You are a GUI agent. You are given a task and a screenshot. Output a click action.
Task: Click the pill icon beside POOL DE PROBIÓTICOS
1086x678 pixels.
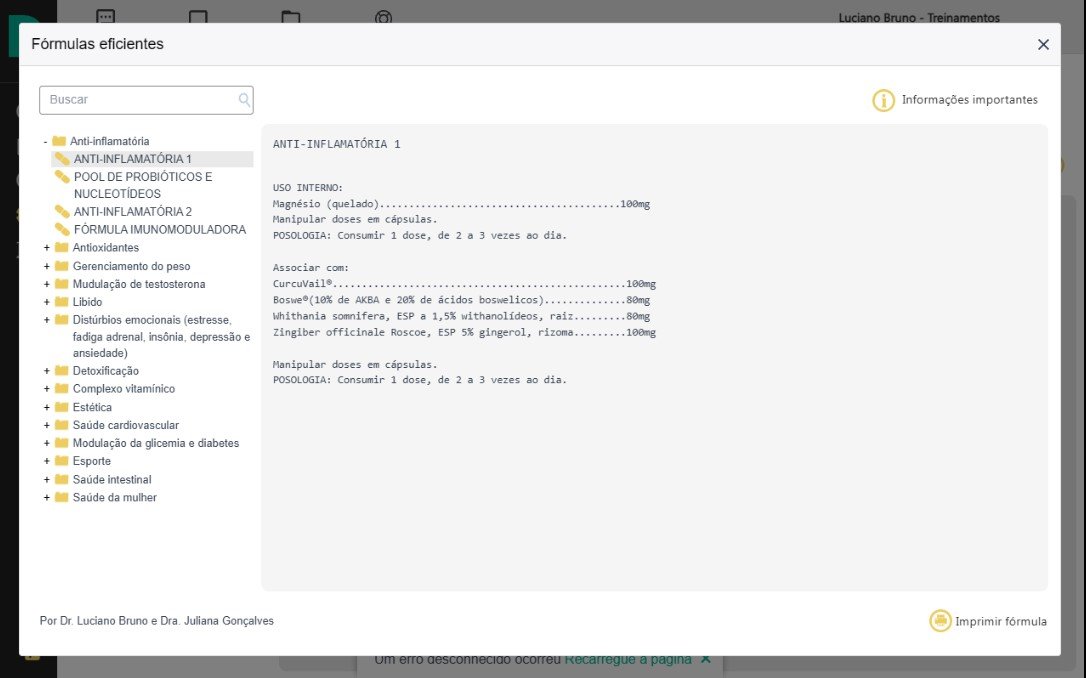62,177
